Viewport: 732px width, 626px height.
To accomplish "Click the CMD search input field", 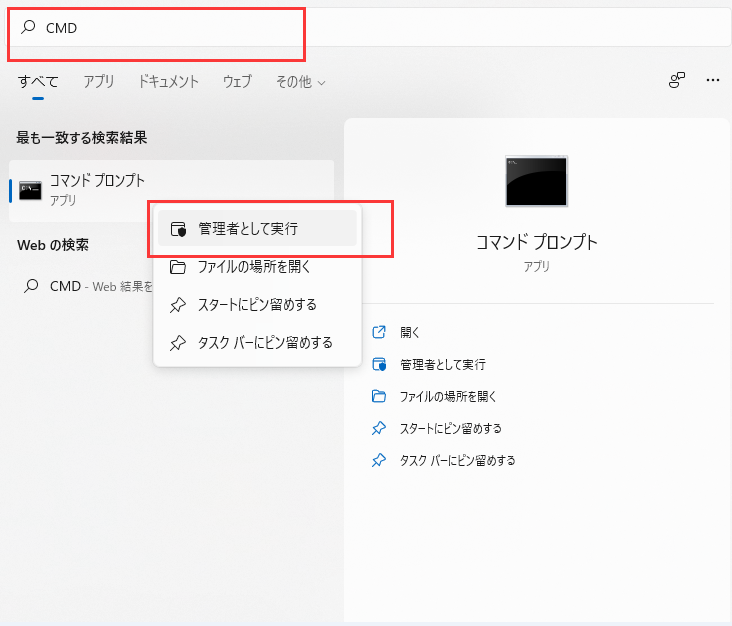I will pos(369,28).
